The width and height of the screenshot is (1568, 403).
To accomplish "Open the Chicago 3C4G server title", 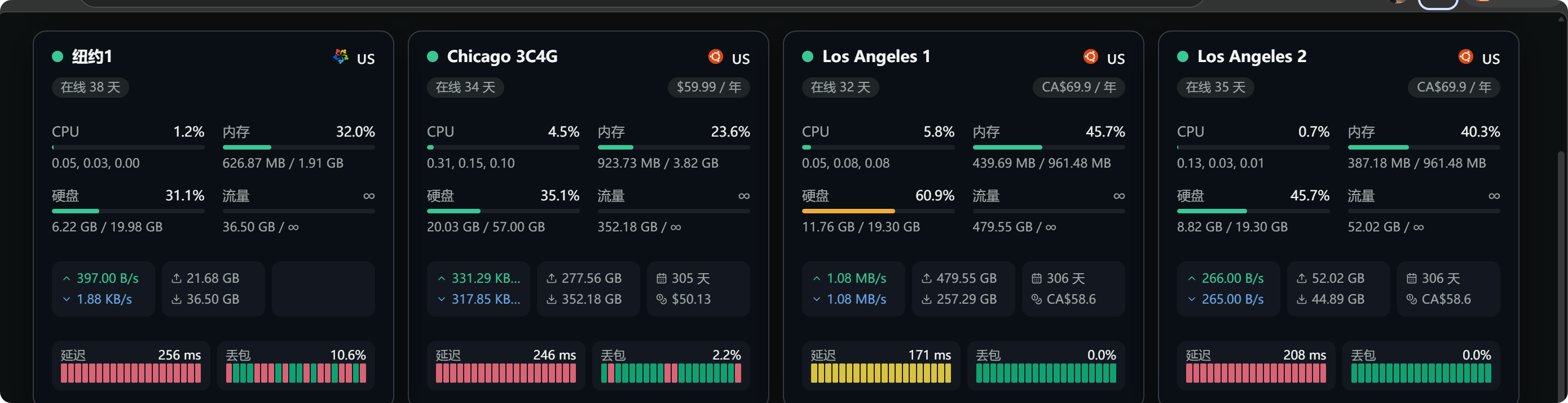I will 502,56.
